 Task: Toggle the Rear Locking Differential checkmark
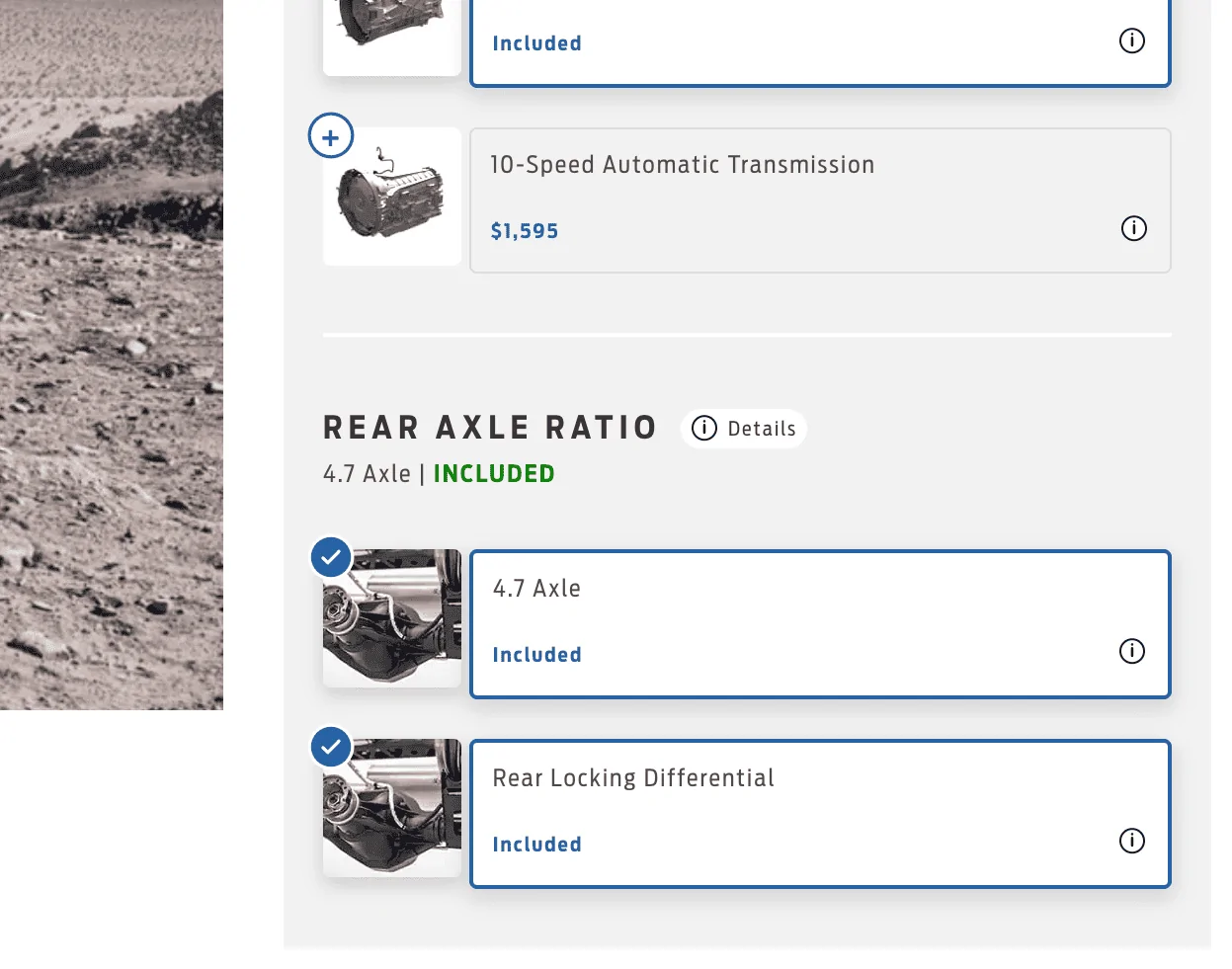coord(331,747)
